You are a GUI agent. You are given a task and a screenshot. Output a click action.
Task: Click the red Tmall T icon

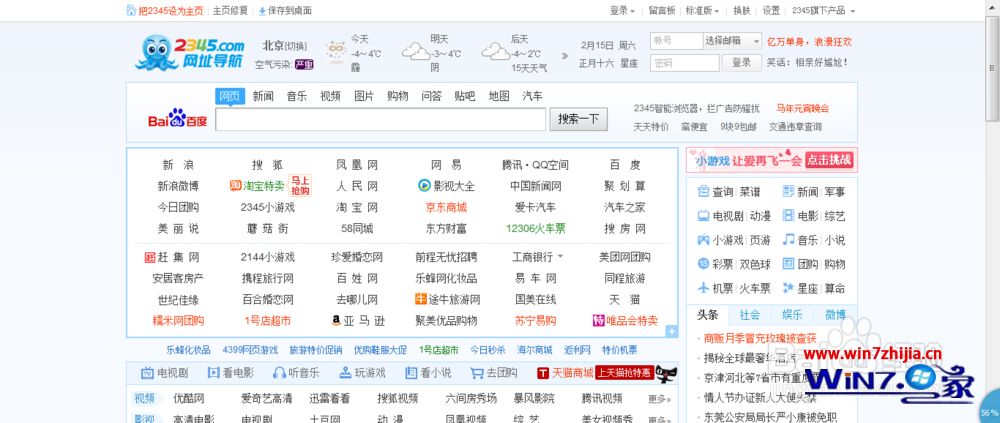543,373
